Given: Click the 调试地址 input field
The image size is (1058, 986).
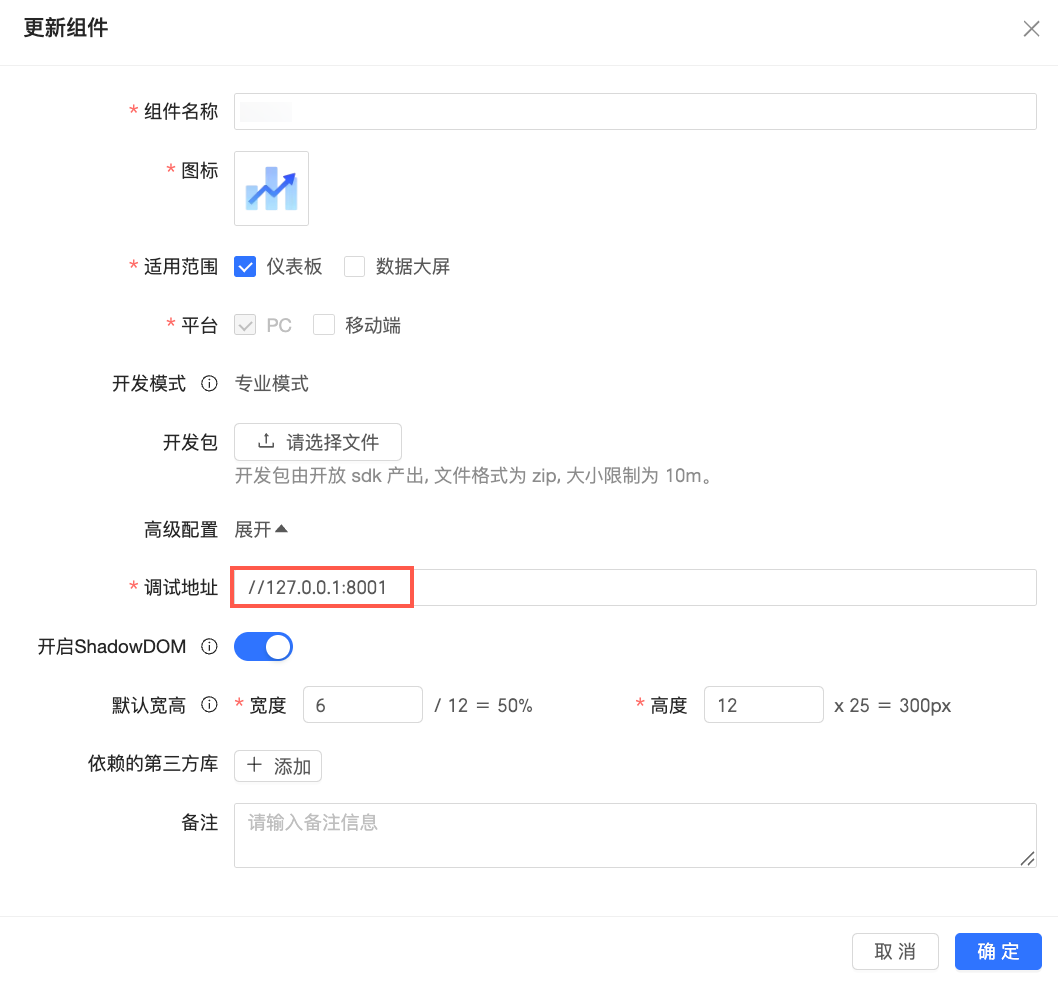Looking at the screenshot, I should click(635, 587).
